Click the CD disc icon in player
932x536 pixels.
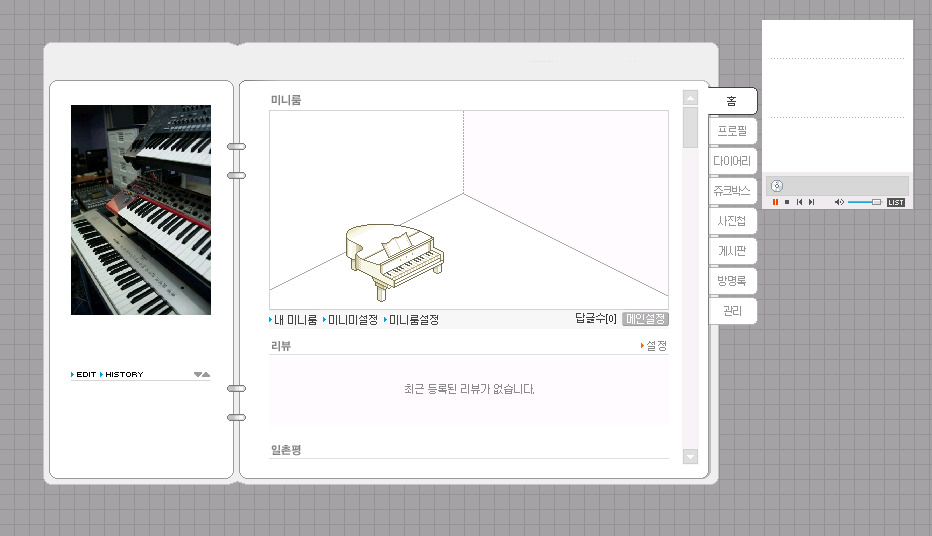point(777,186)
